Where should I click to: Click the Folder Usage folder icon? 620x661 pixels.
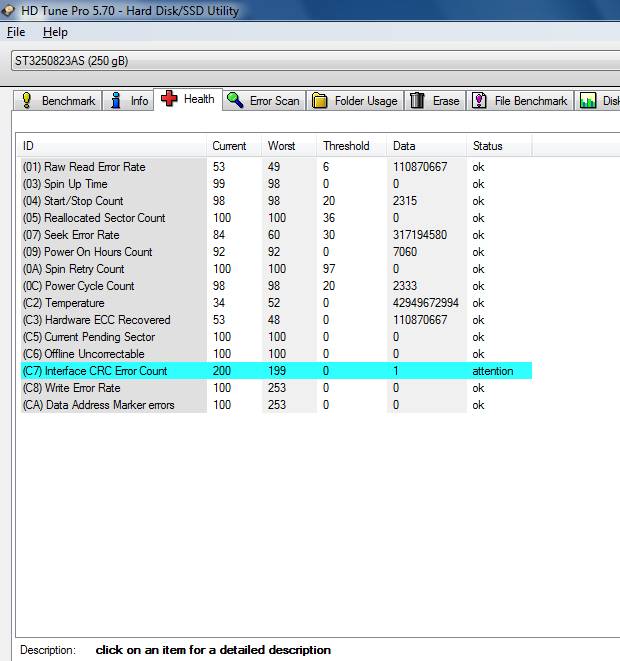(x=320, y=101)
